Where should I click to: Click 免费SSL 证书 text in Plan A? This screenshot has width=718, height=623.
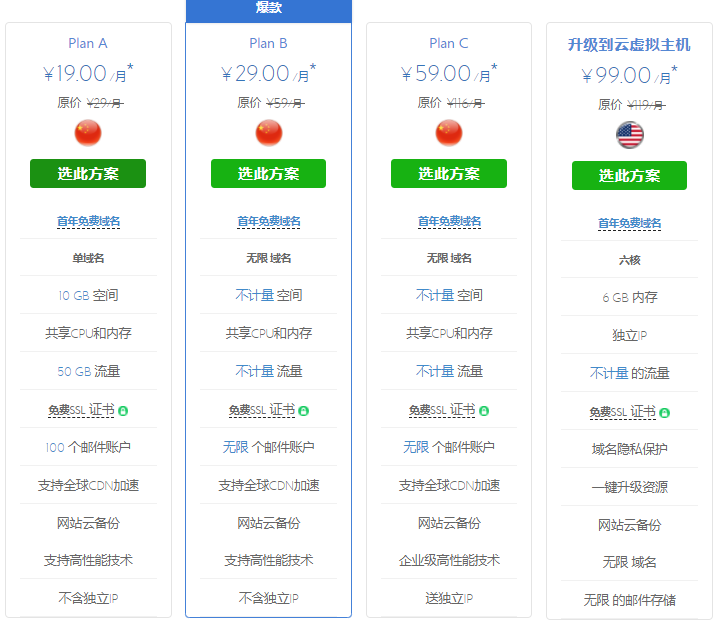(82, 410)
